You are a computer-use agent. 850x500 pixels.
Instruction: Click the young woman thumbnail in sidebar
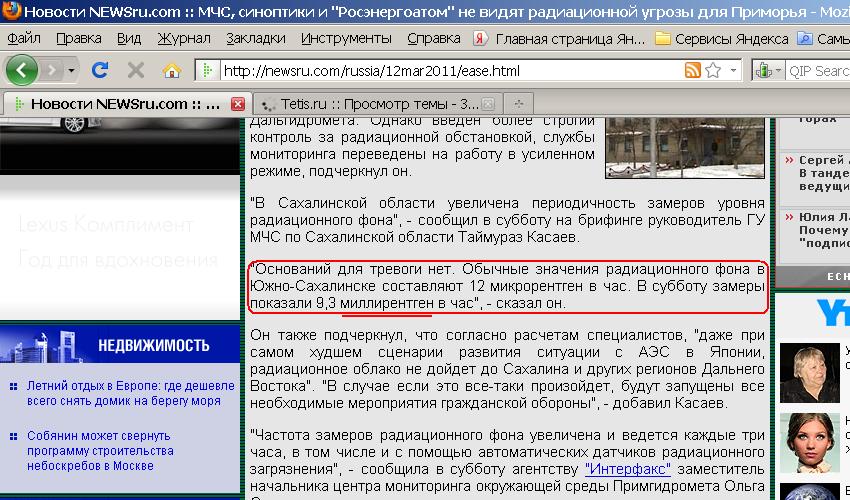click(809, 443)
